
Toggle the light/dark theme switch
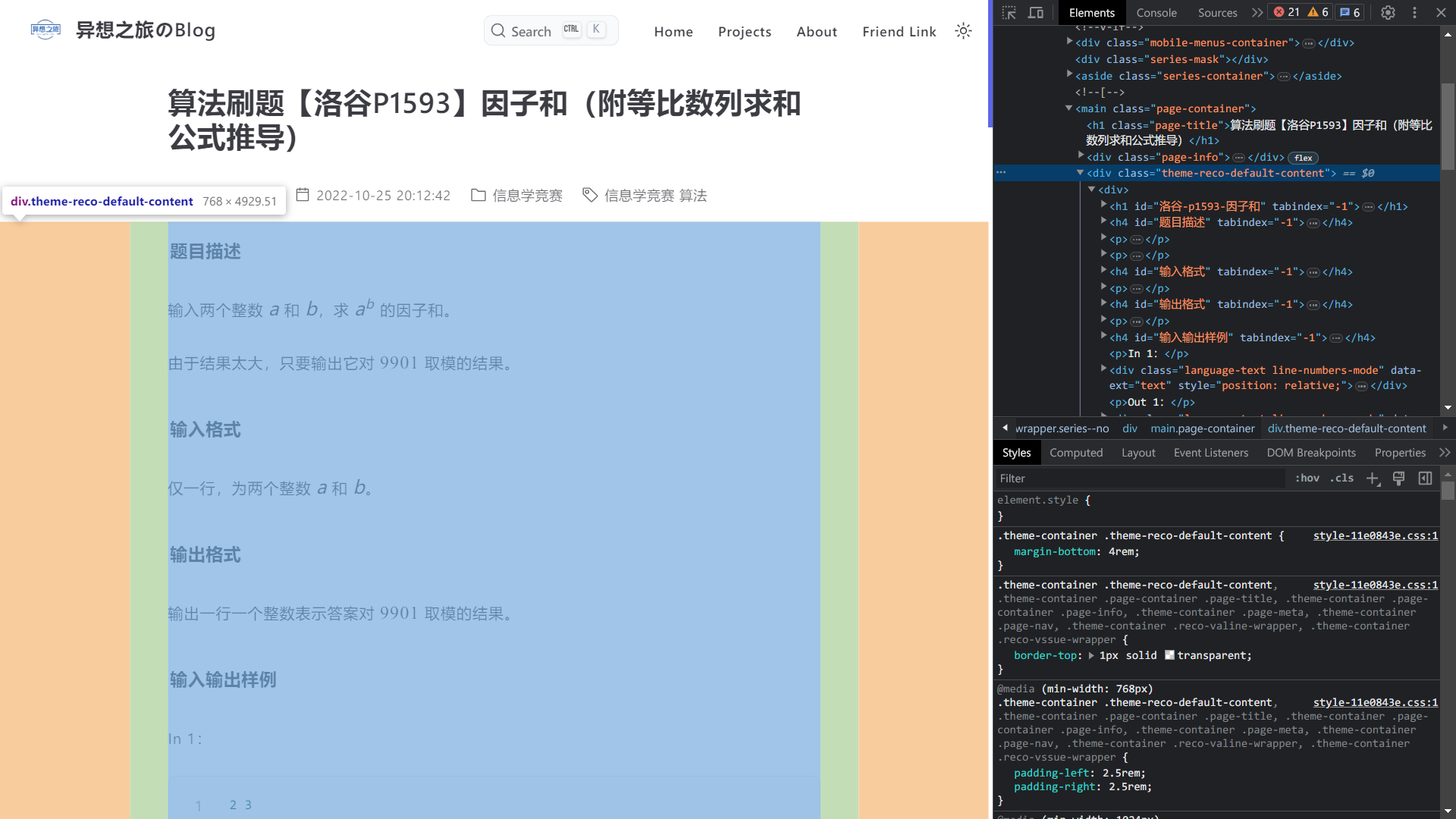(963, 31)
